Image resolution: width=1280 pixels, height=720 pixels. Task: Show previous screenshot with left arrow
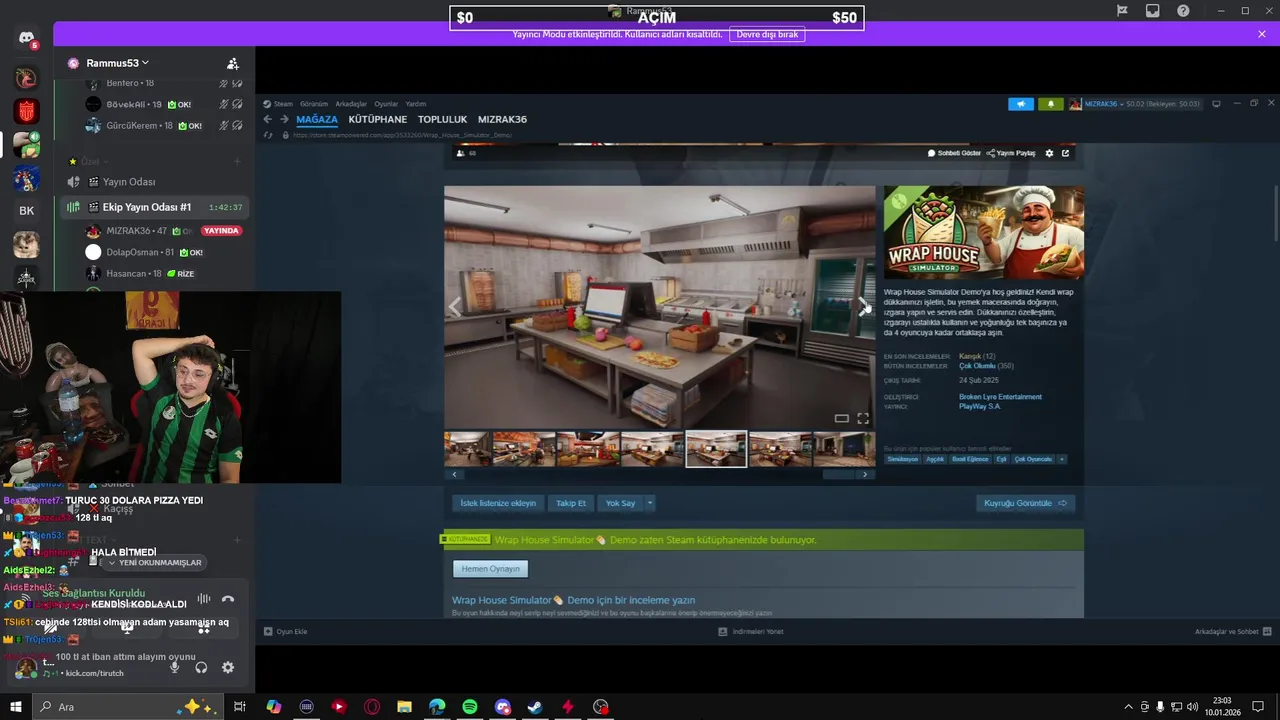(455, 307)
